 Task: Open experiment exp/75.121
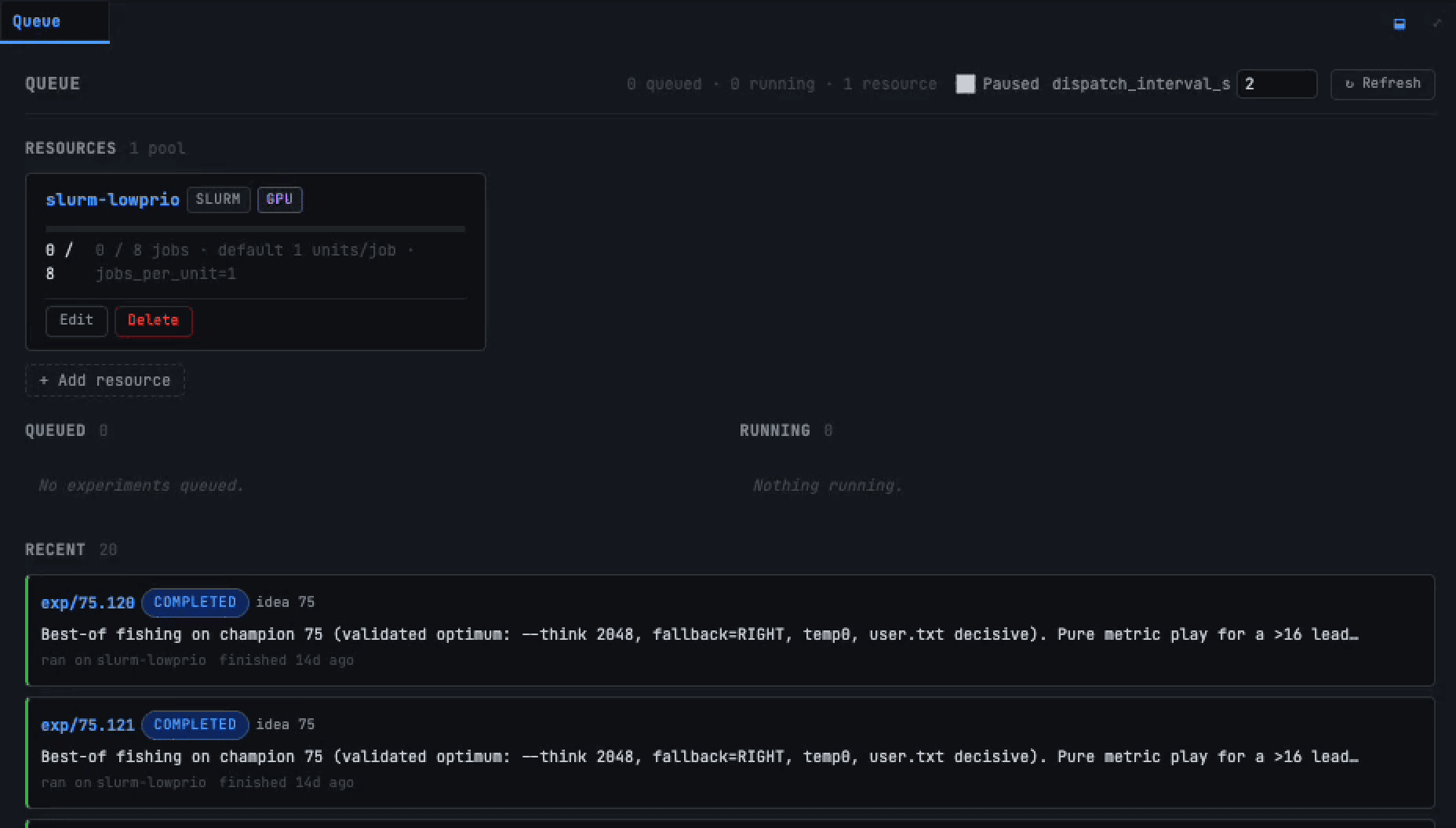click(x=88, y=725)
